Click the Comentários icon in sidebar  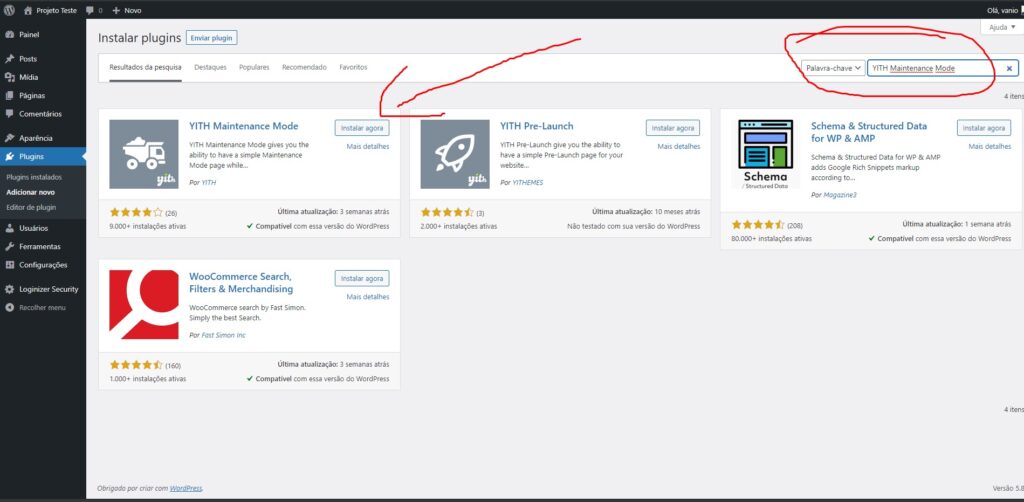click(x=10, y=114)
